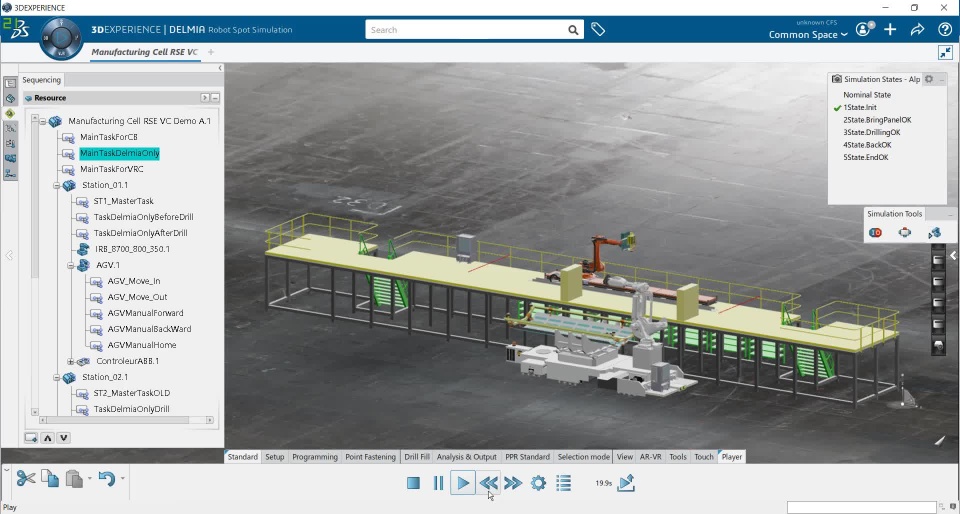This screenshot has height=514, width=960.
Task: Click the Undo arrow icon
Action: click(107, 478)
